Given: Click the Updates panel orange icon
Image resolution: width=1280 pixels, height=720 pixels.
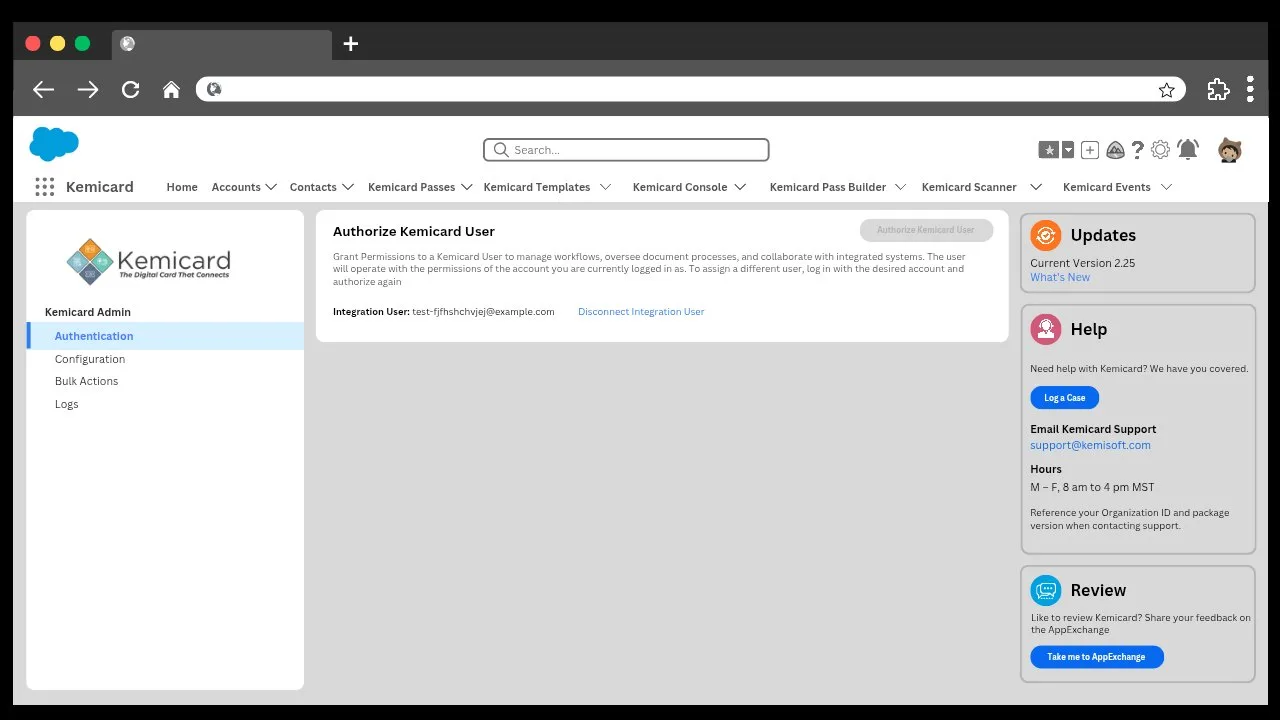Looking at the screenshot, I should click(1046, 235).
